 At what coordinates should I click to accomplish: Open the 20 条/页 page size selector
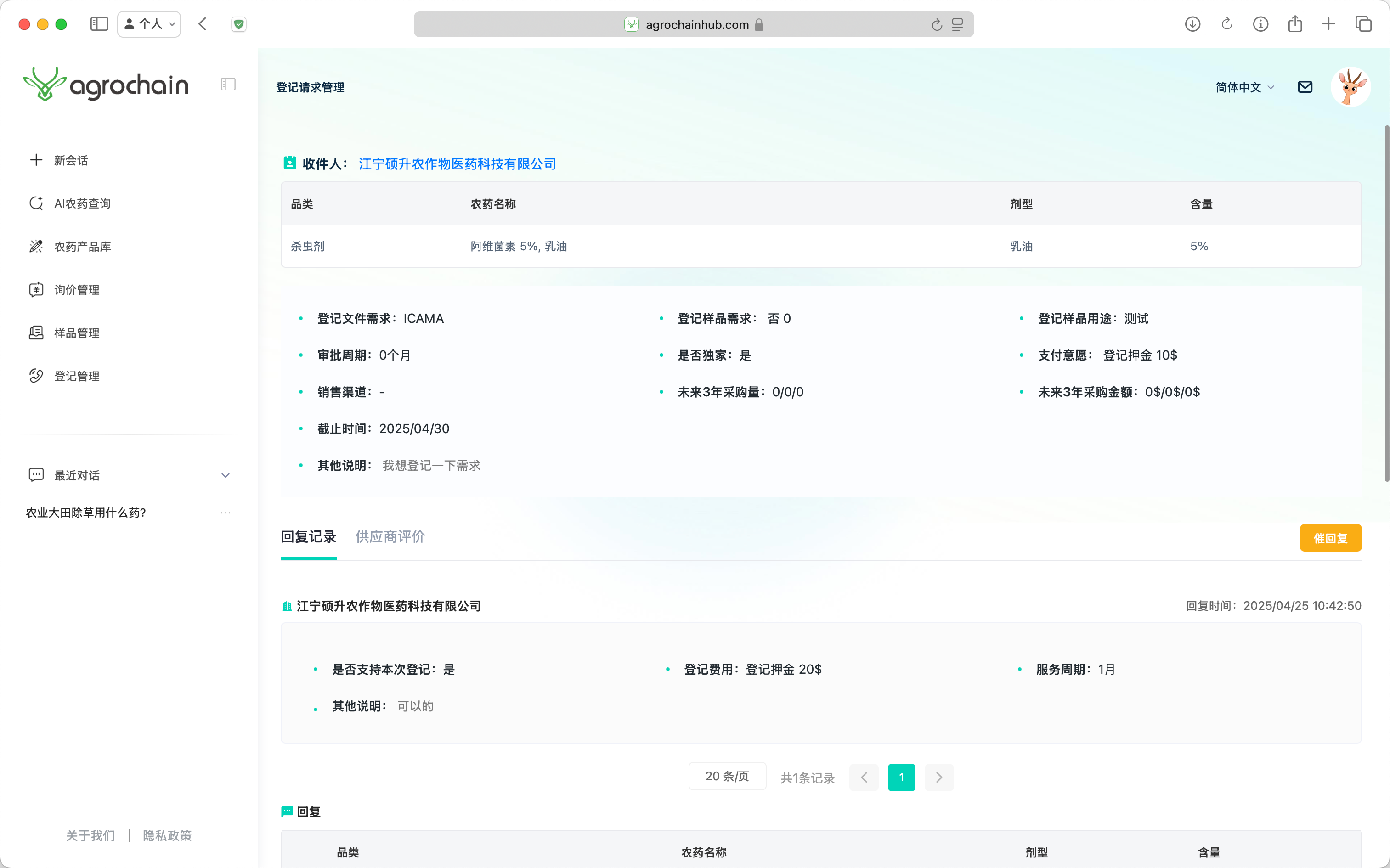[727, 776]
